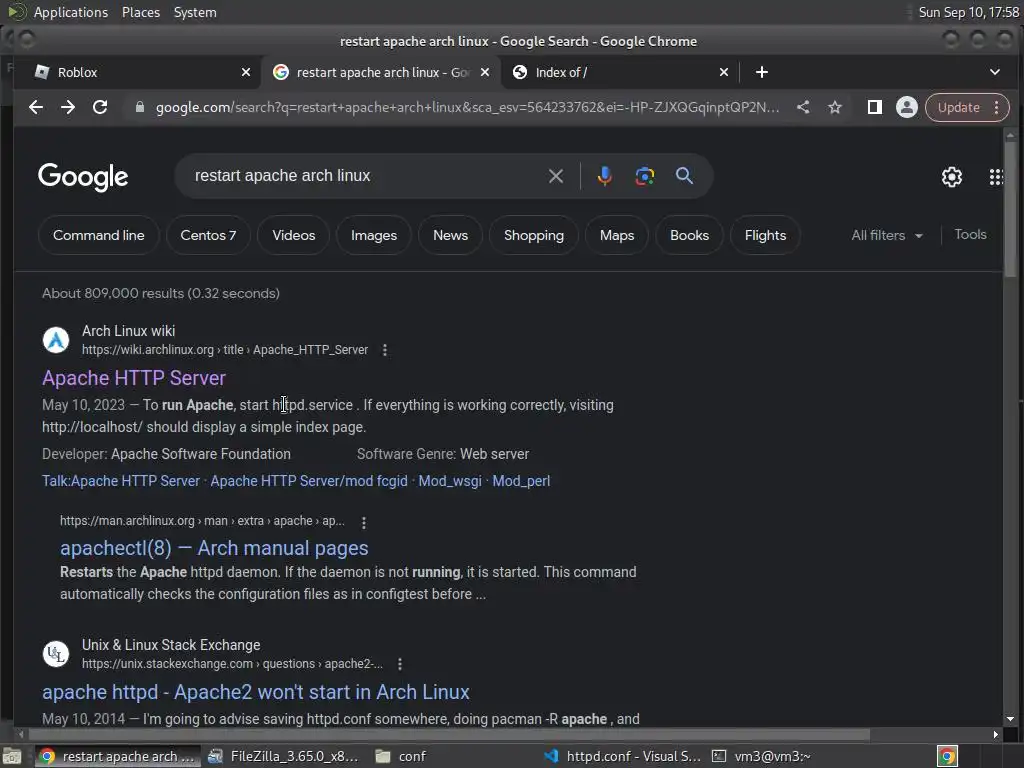Close the Index of / tab

(x=724, y=72)
